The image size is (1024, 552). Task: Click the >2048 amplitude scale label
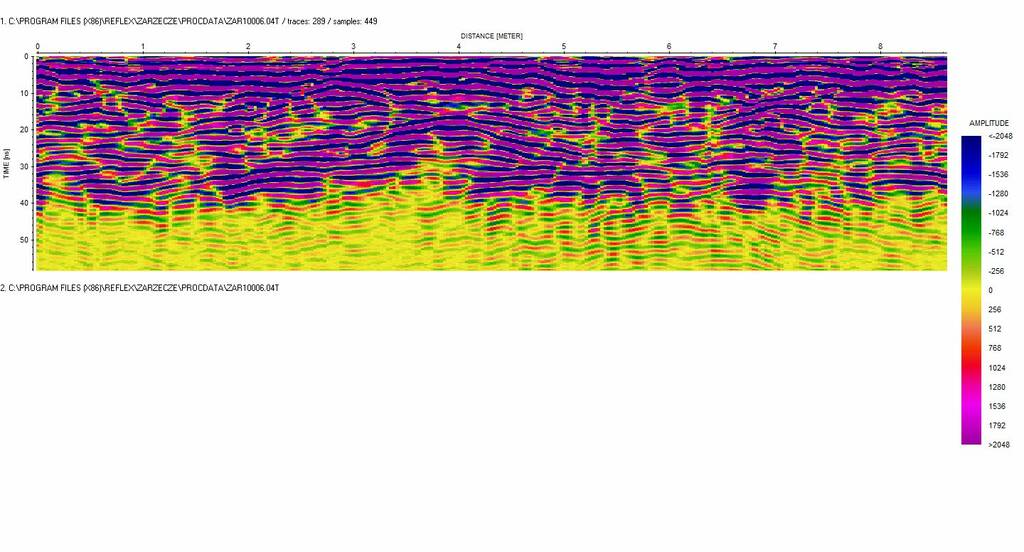click(x=998, y=444)
